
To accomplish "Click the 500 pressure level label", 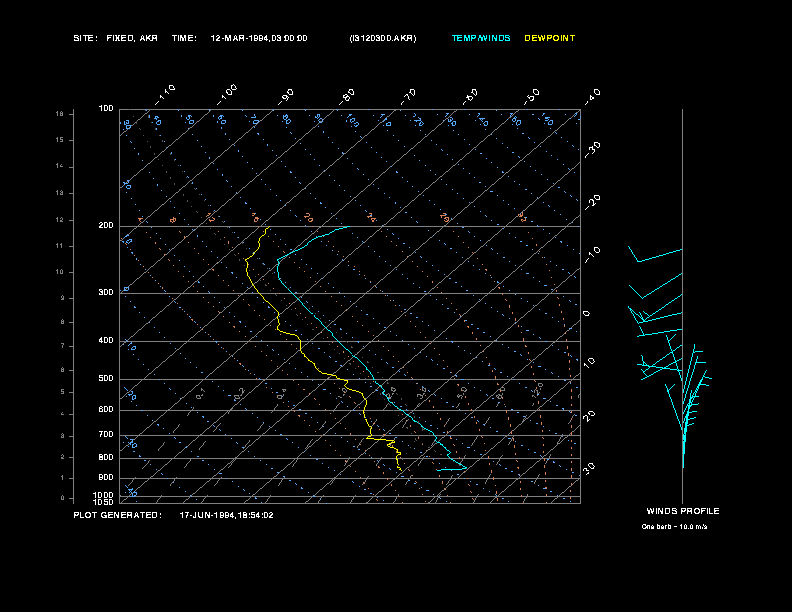I will pyautogui.click(x=106, y=378).
